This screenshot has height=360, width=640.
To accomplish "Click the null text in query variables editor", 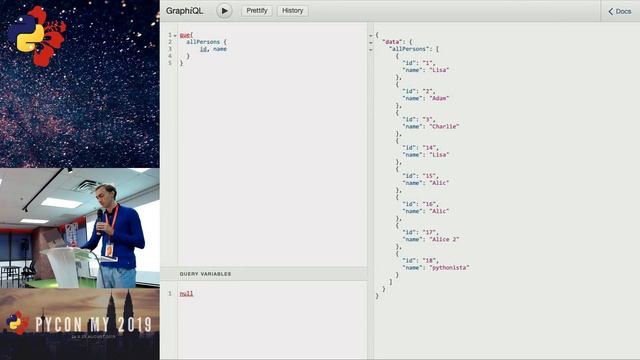I will pos(186,293).
